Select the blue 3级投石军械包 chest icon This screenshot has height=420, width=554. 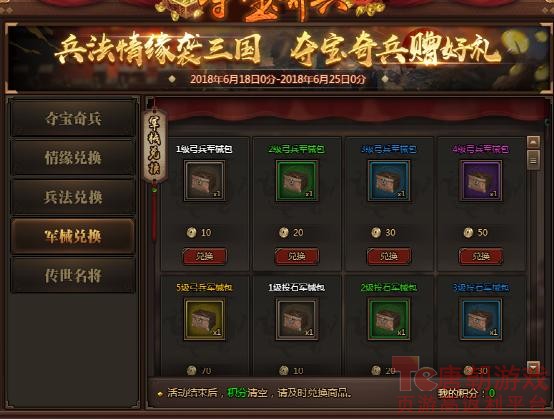481,320
